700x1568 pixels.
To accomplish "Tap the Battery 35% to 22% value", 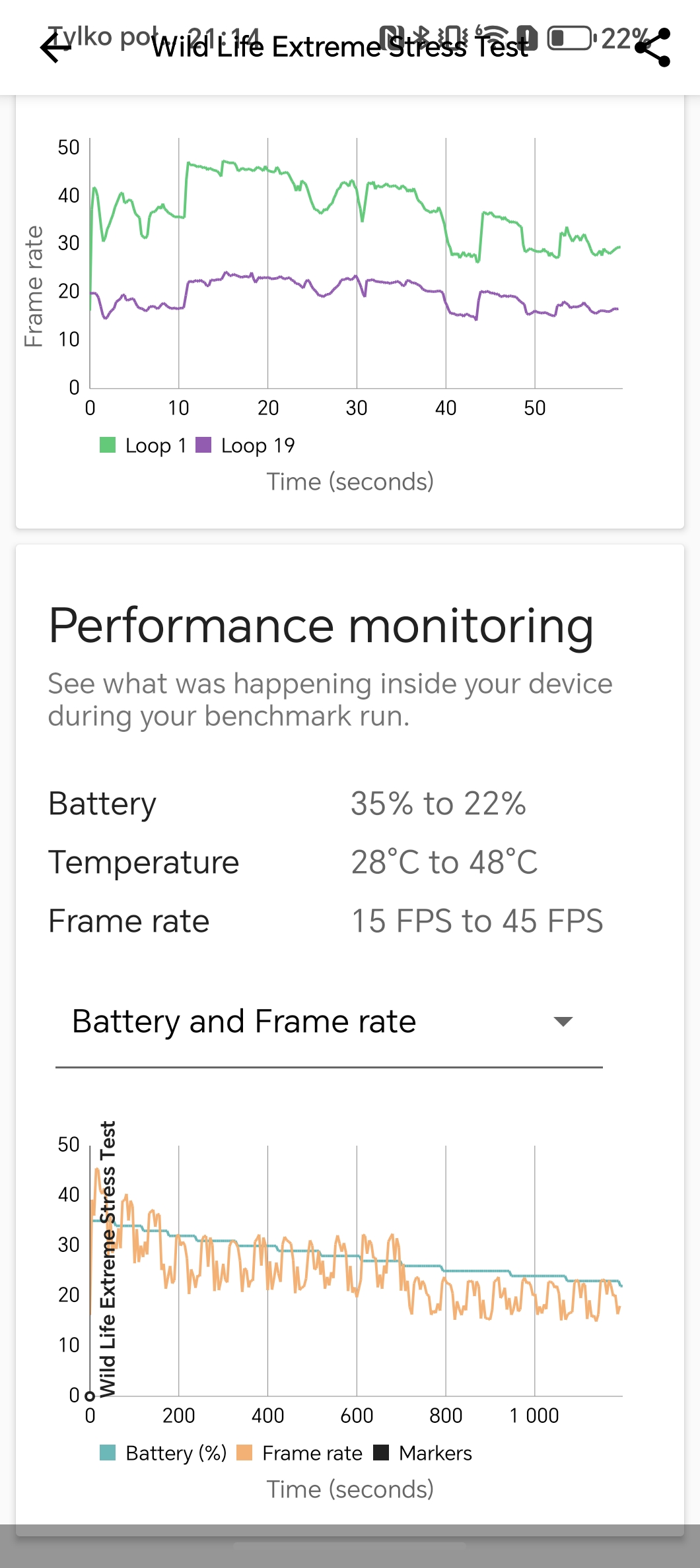I will (x=438, y=804).
